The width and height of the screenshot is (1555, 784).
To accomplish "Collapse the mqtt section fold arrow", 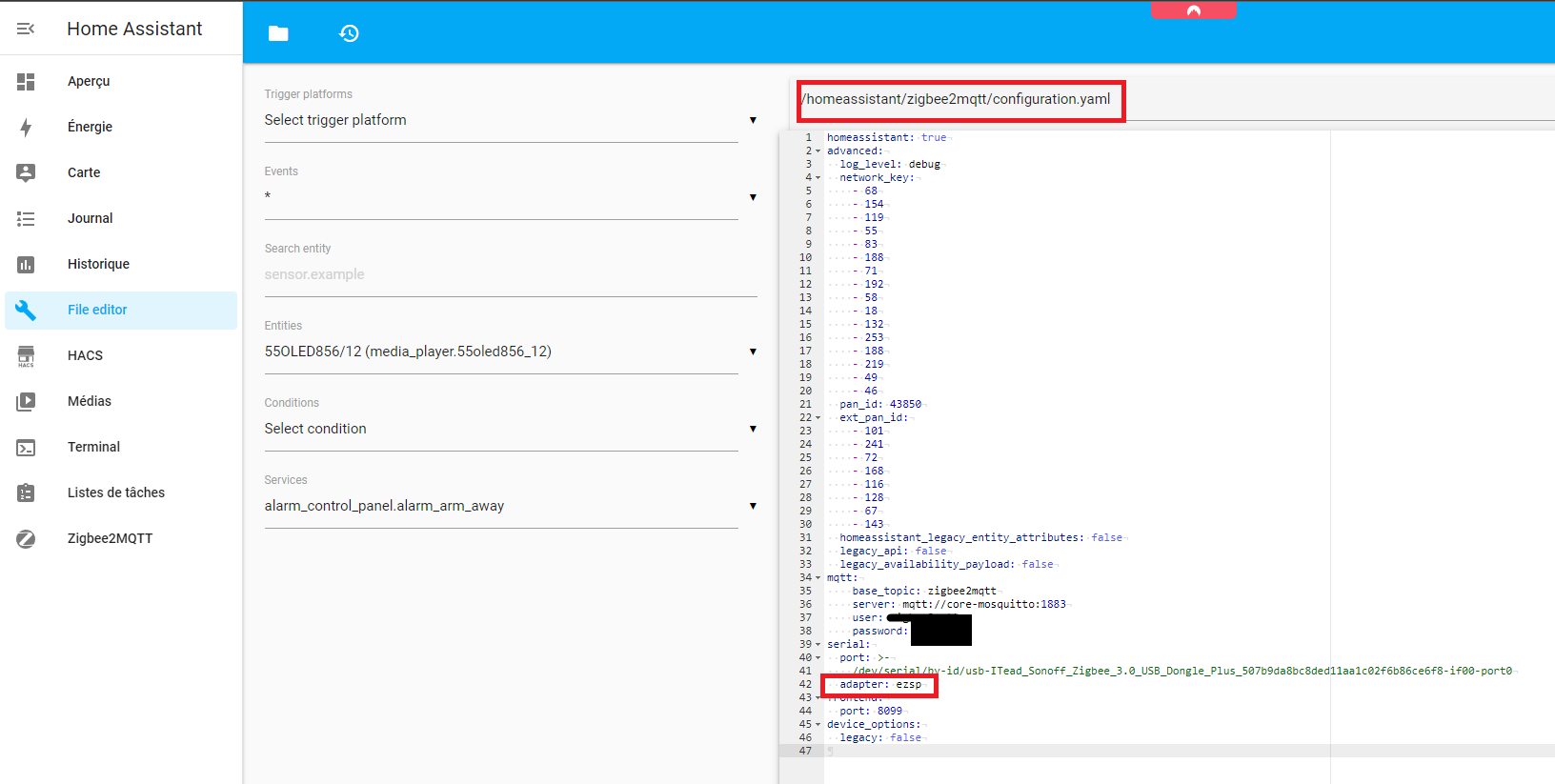I will pyautogui.click(x=818, y=578).
